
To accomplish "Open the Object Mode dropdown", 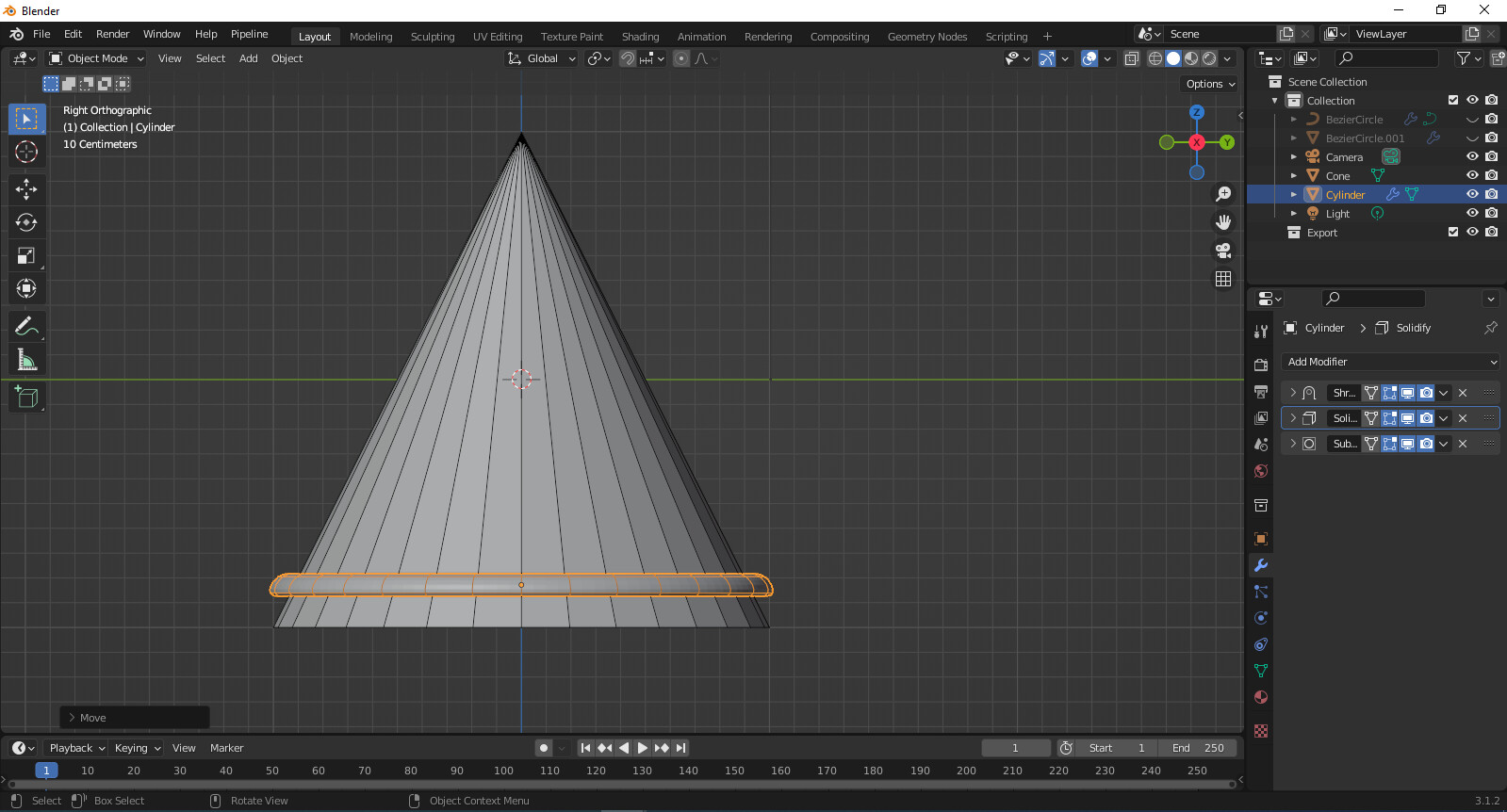I will tap(97, 58).
